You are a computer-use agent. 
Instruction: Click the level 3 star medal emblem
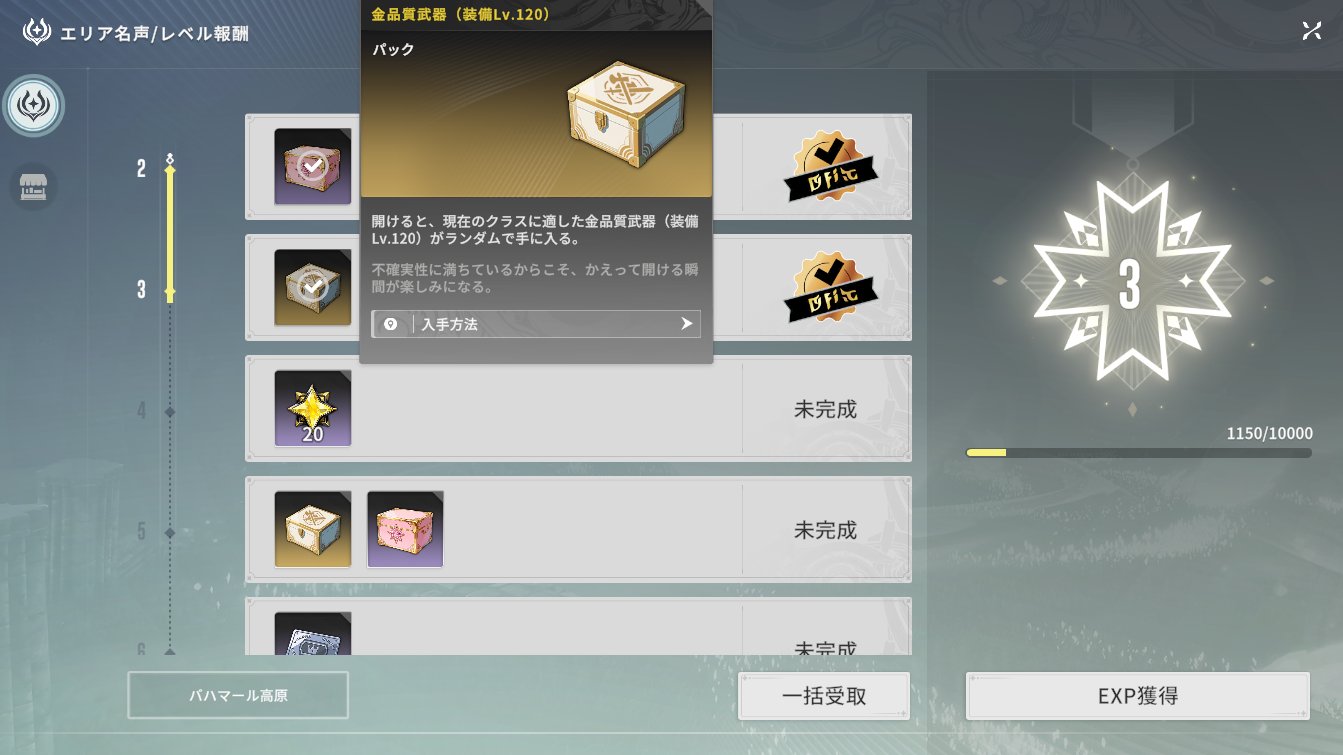click(1130, 283)
